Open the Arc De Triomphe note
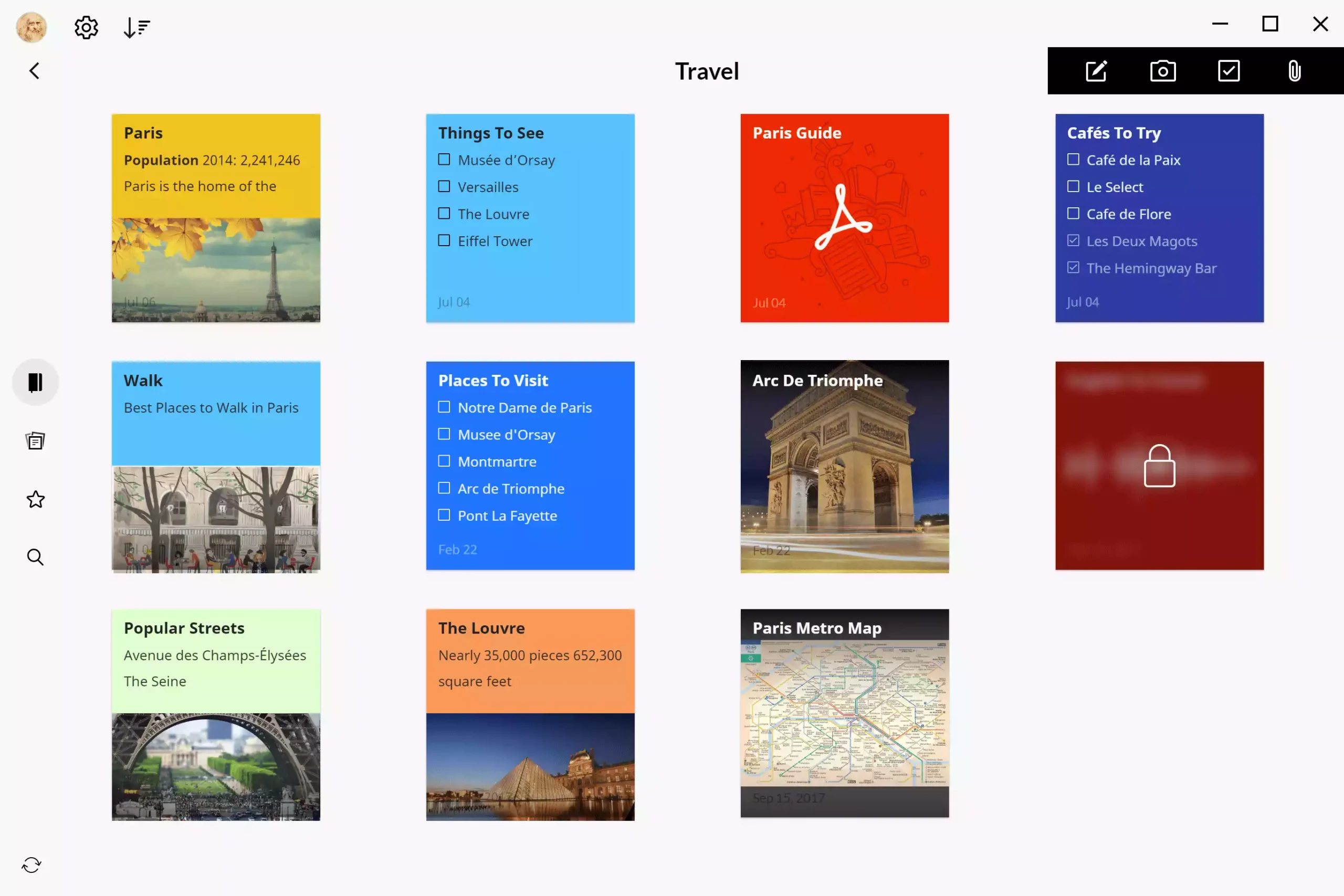The width and height of the screenshot is (1344, 896). 844,465
